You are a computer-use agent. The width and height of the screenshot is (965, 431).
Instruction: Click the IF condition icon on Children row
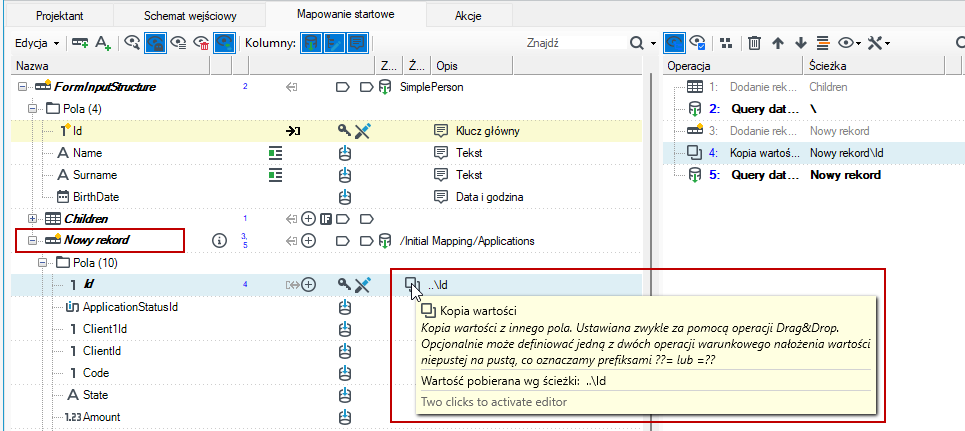coord(326,219)
